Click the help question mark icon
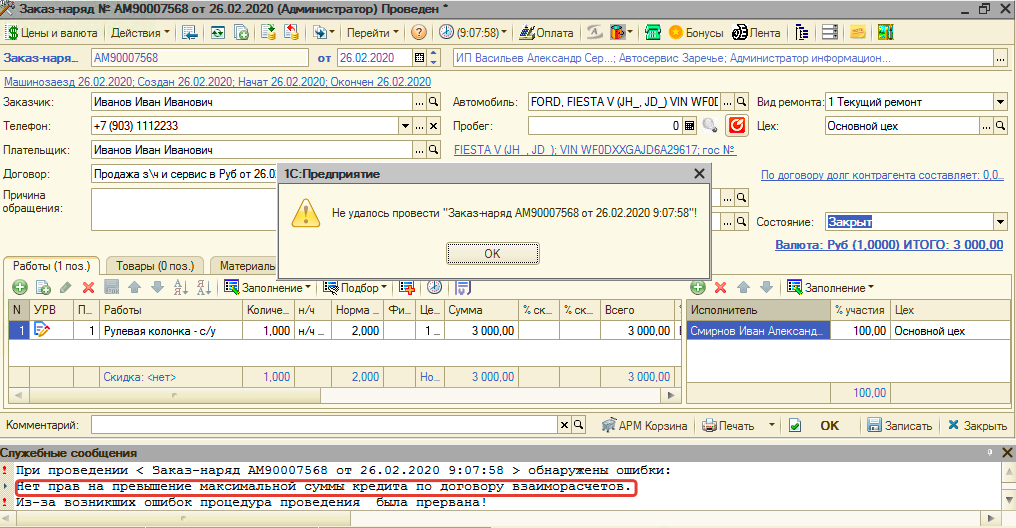 (x=419, y=32)
